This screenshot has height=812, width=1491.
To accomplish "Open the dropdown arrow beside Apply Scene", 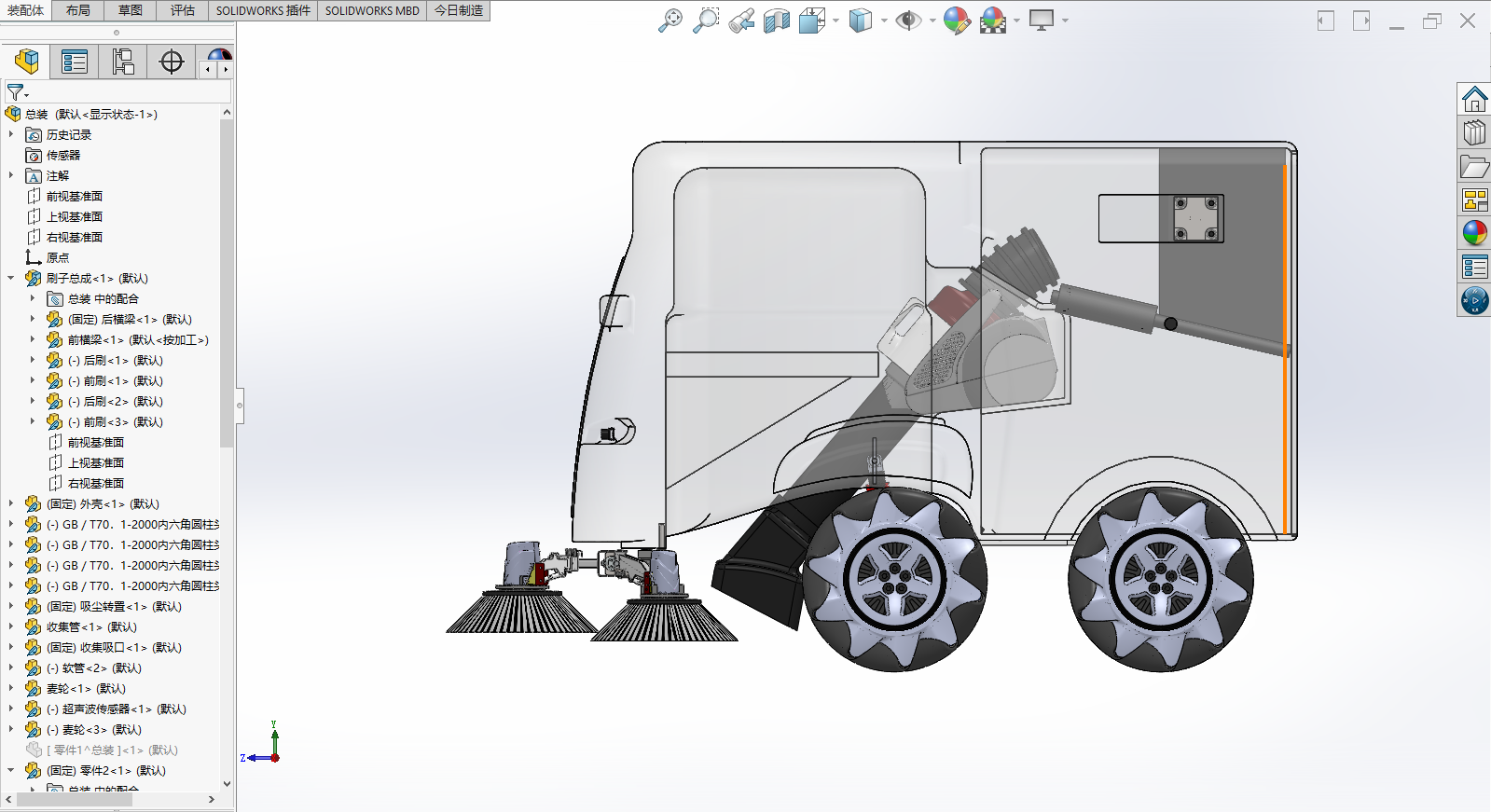I will point(1016,21).
